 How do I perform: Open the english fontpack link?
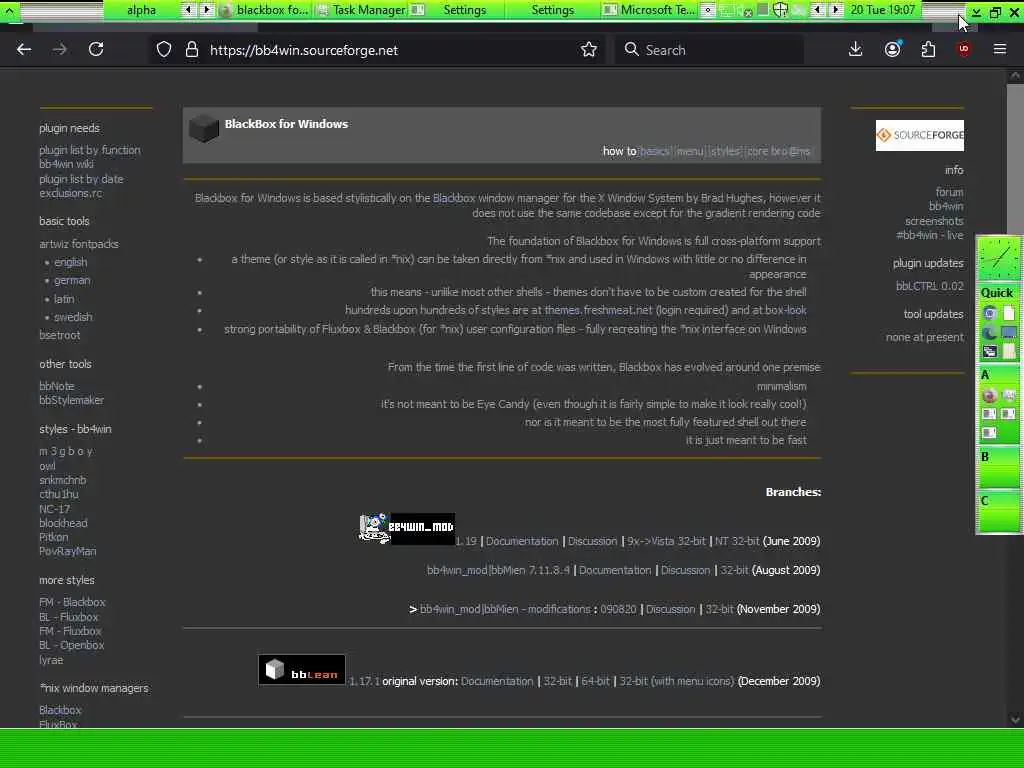71,262
